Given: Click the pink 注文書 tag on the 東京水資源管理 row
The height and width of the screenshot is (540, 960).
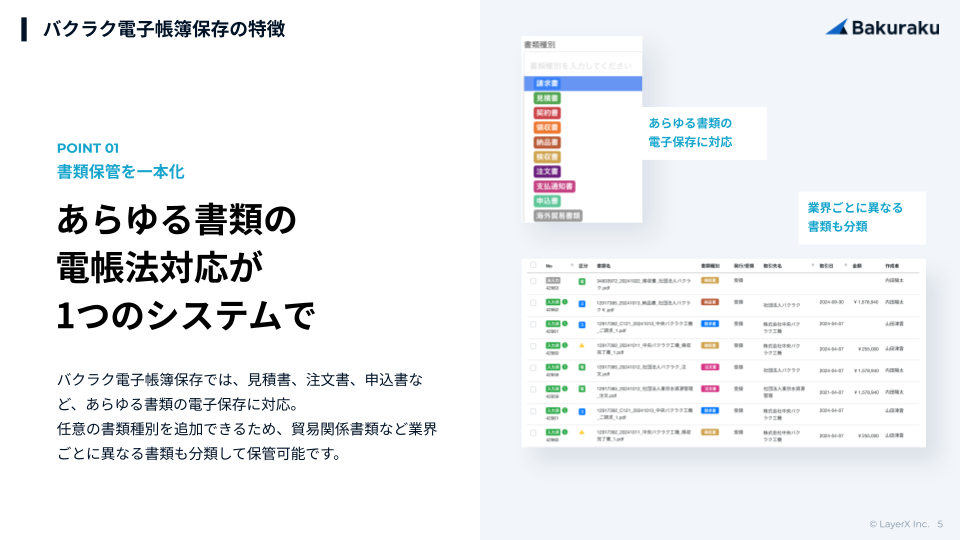Looking at the screenshot, I should (x=710, y=388).
